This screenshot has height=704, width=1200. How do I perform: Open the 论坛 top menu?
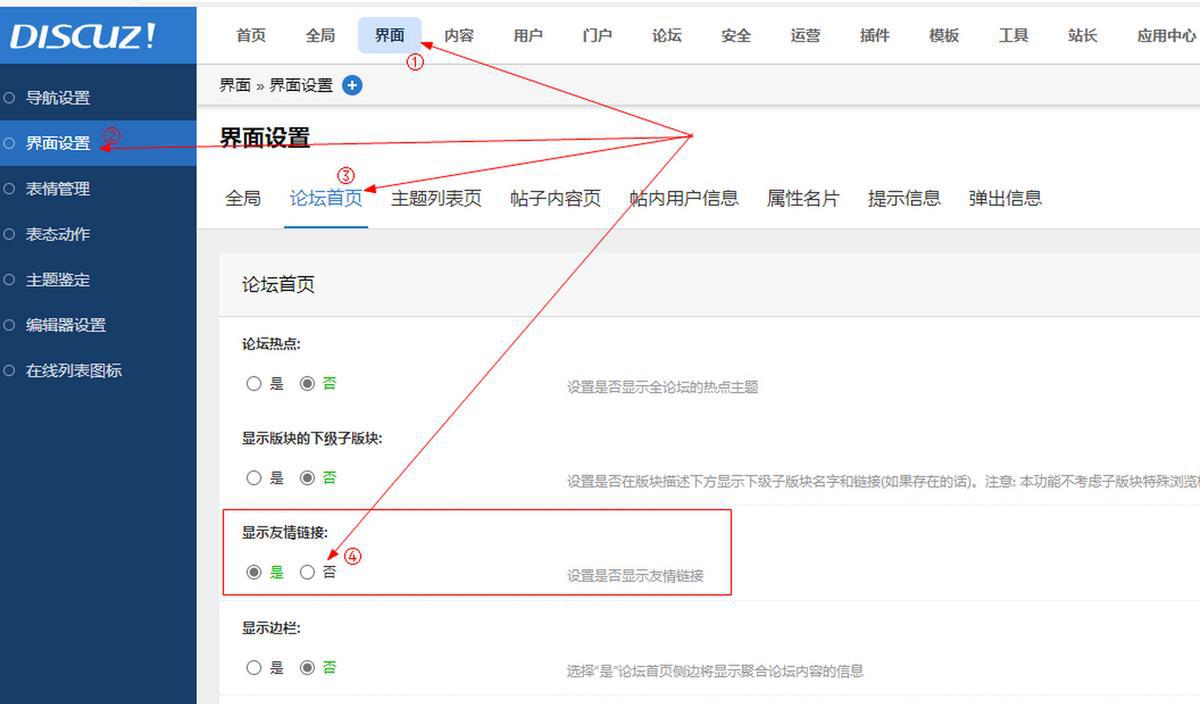(x=667, y=35)
